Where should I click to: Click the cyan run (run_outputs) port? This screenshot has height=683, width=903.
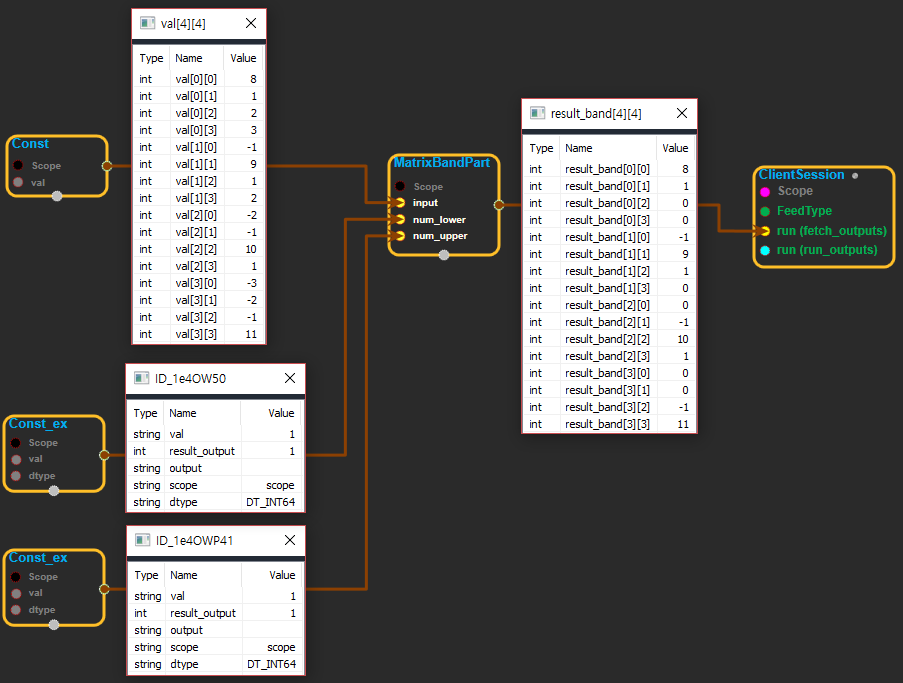click(765, 250)
